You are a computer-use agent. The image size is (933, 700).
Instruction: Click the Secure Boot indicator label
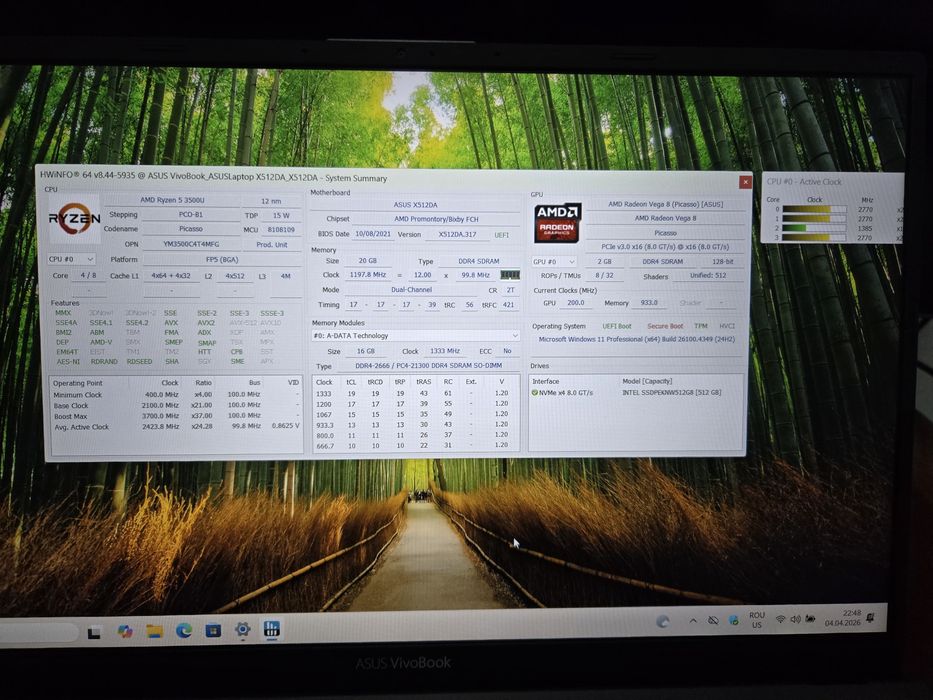point(665,326)
